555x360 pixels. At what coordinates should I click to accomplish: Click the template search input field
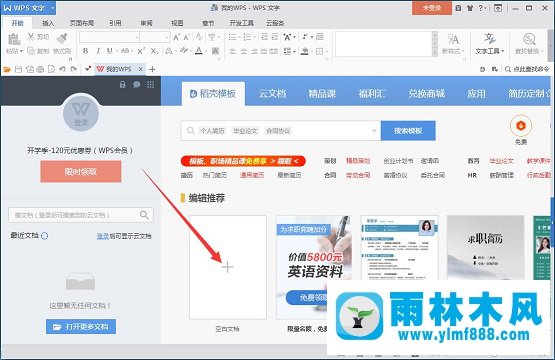281,131
